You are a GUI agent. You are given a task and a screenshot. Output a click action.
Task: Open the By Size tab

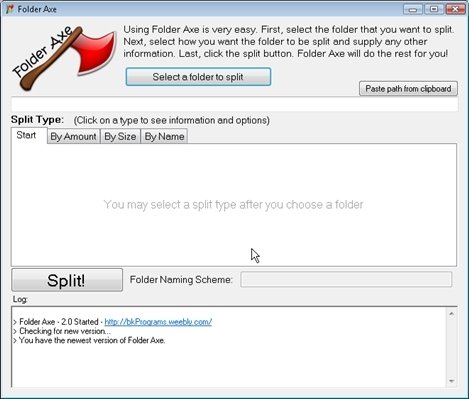120,137
